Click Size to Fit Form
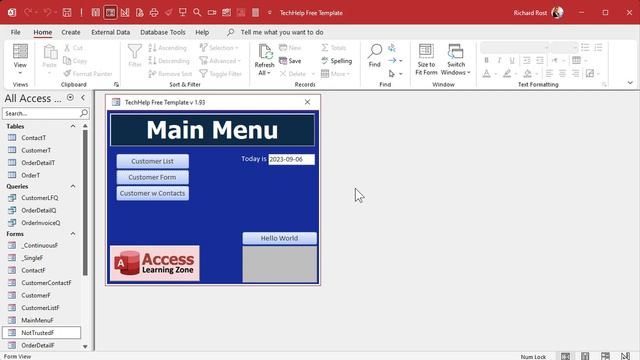 (426, 60)
